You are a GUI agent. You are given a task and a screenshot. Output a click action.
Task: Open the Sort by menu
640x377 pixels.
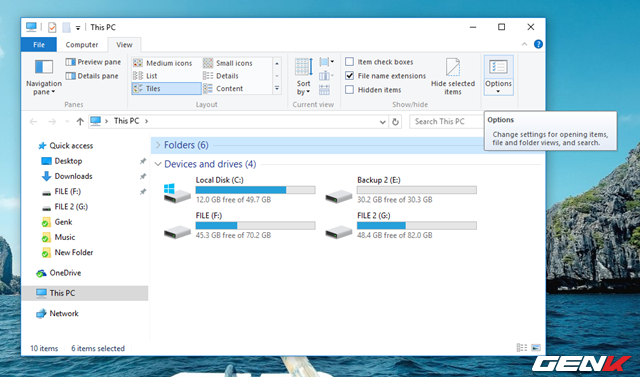click(304, 77)
